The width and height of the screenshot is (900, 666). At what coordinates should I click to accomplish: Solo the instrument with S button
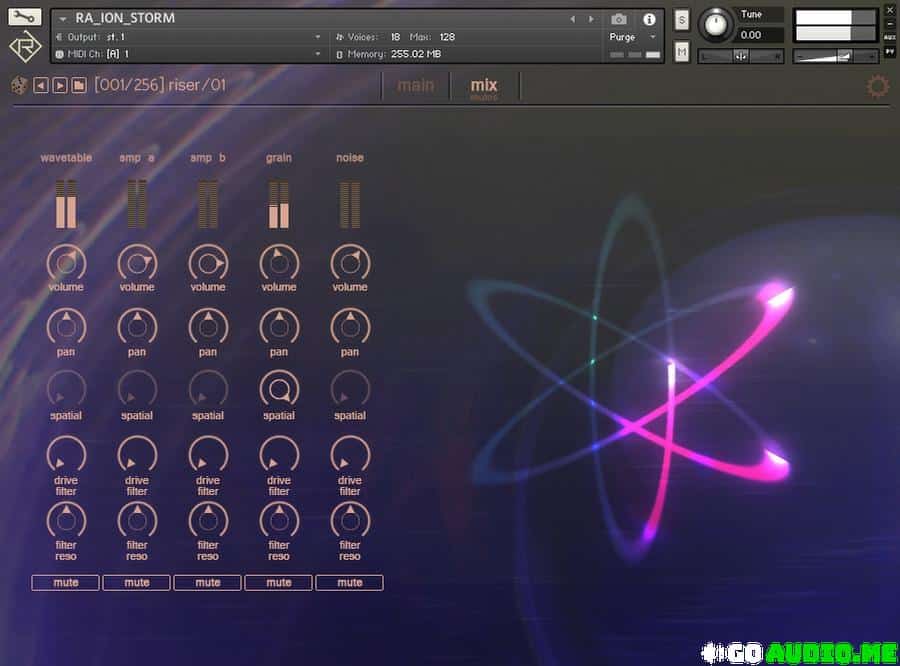coord(682,20)
